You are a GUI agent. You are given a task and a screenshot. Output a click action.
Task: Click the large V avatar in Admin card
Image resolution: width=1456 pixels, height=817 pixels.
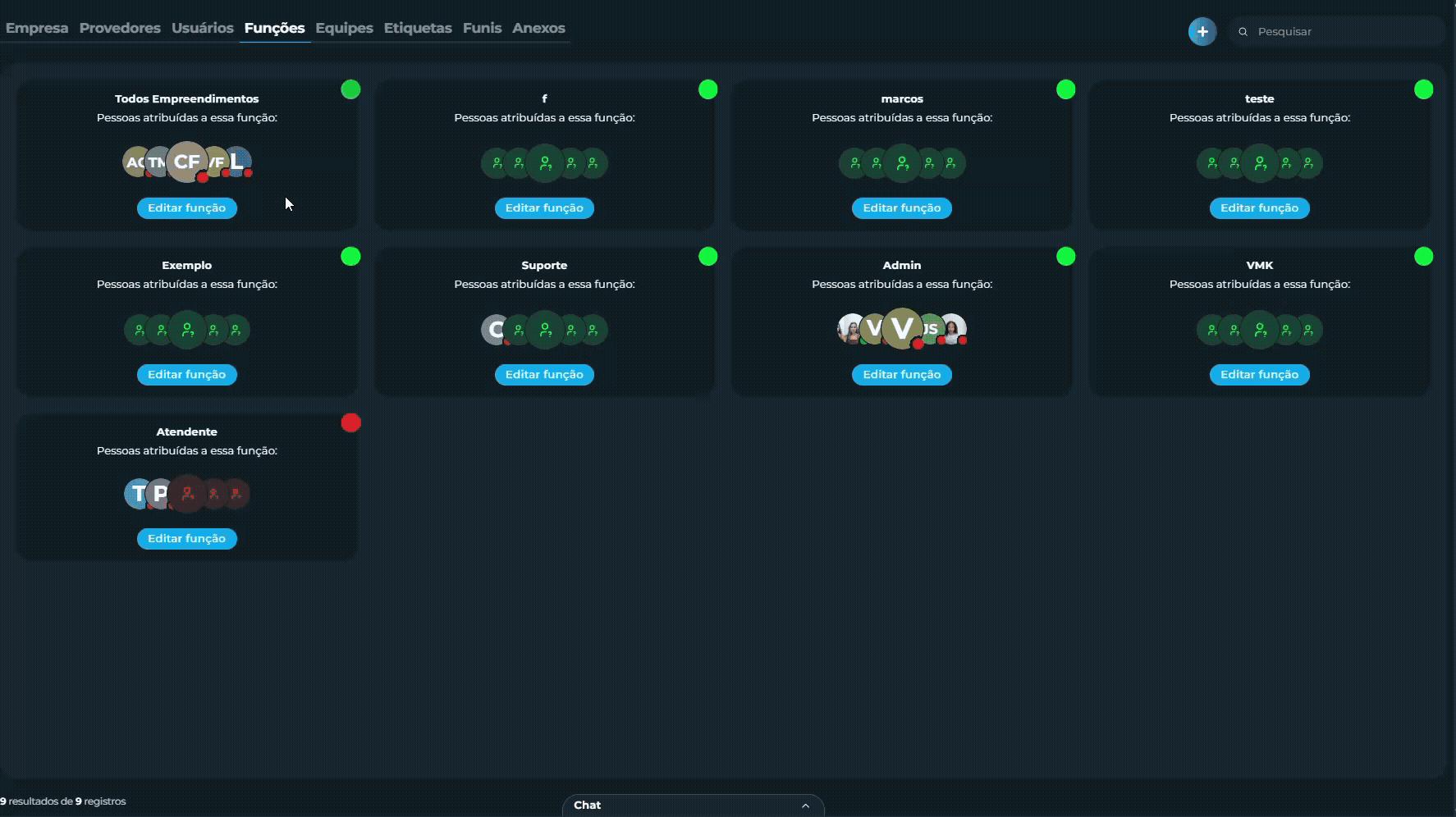pos(902,328)
